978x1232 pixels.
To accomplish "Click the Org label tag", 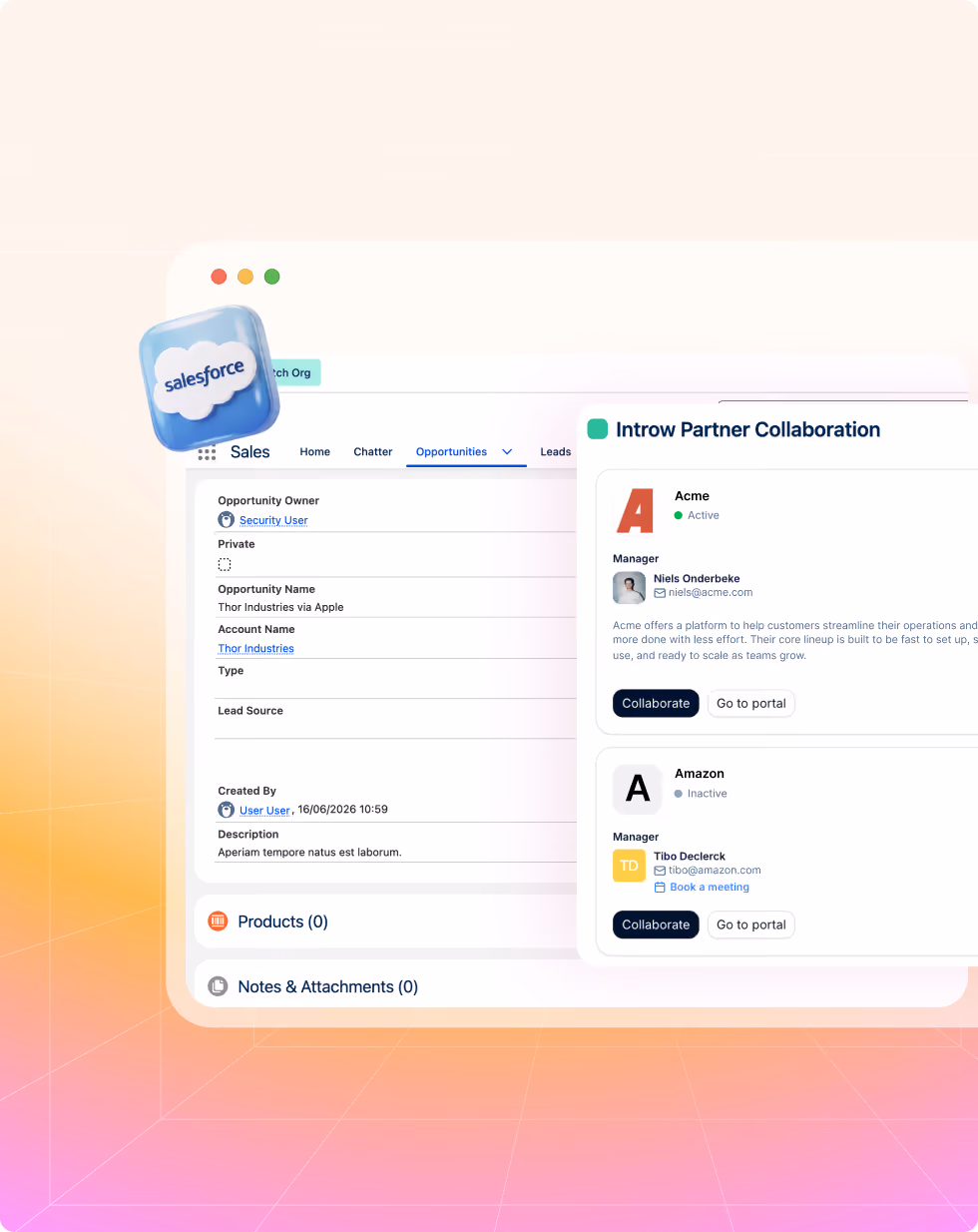I will (294, 373).
